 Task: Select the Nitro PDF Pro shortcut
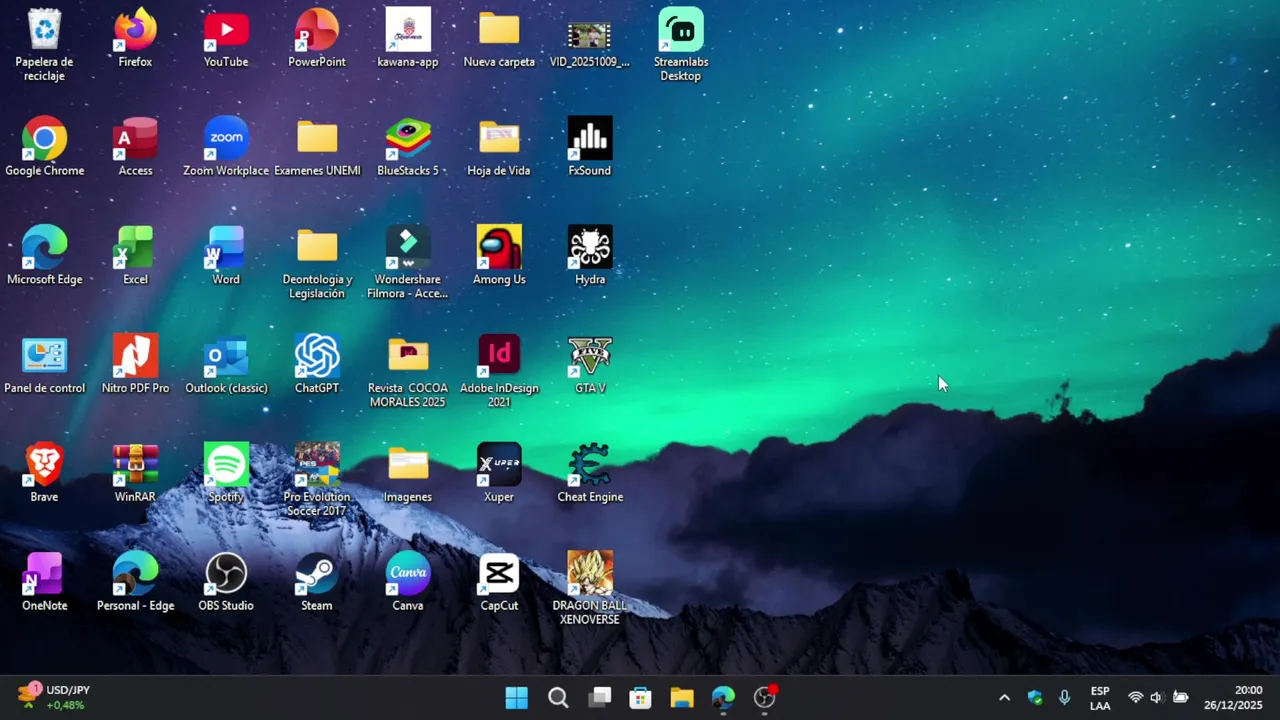[135, 365]
